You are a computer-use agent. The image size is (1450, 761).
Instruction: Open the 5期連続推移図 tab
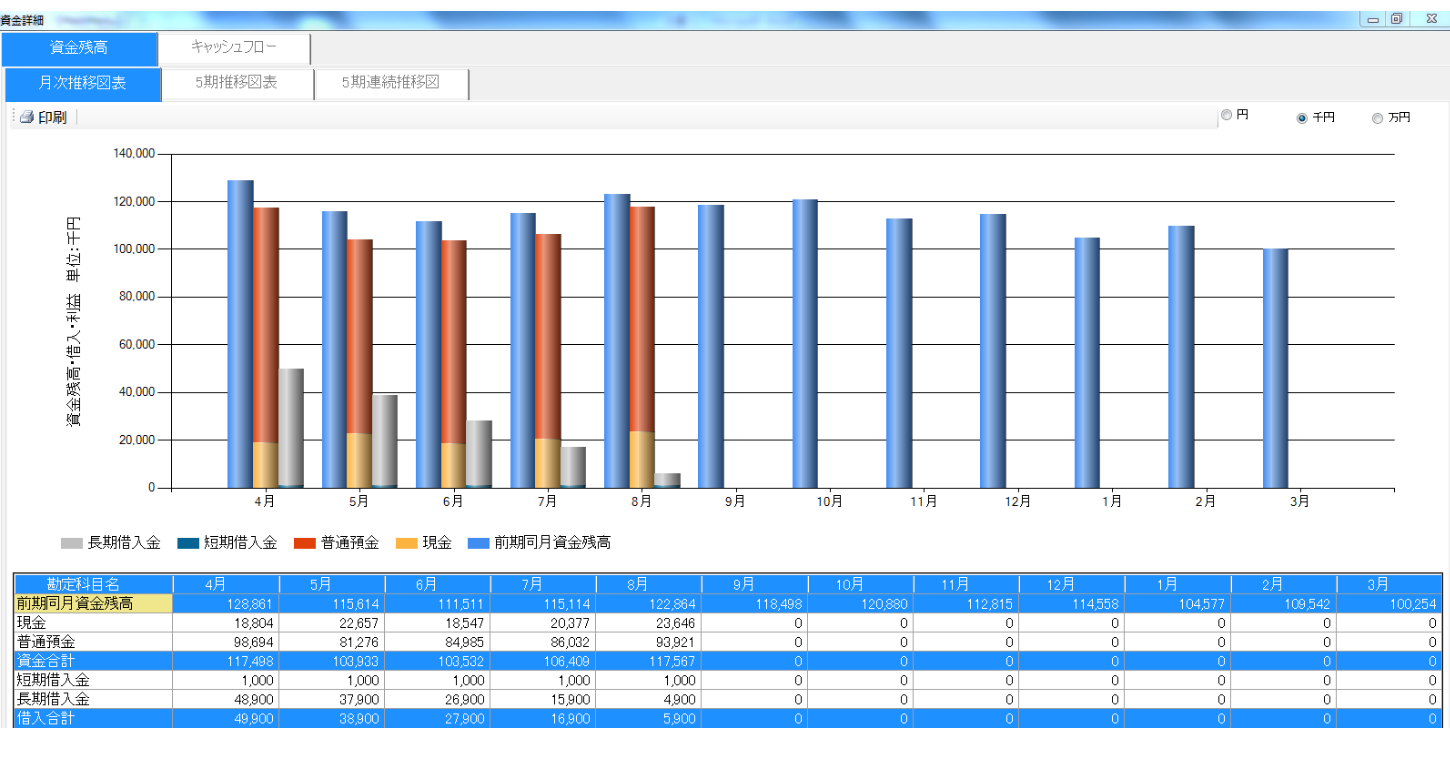click(x=391, y=84)
